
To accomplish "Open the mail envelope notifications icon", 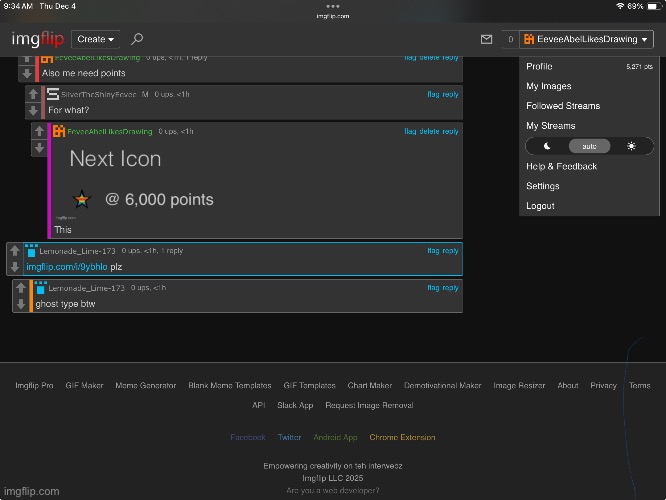I will pyautogui.click(x=486, y=39).
